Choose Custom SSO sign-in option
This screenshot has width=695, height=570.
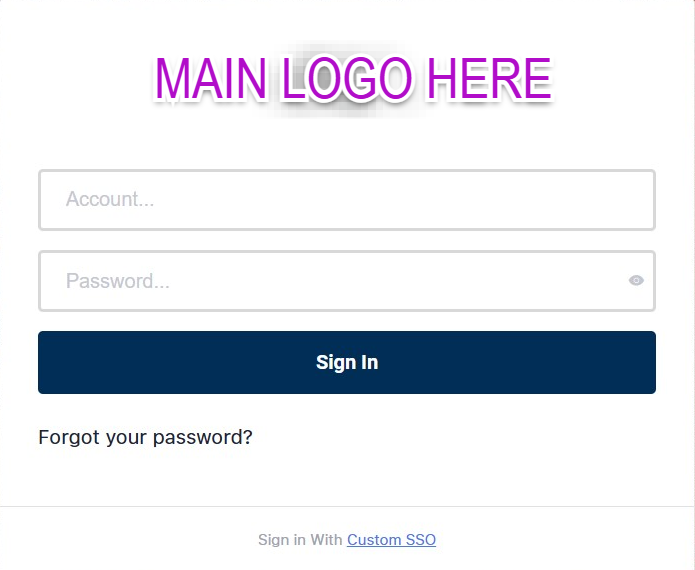click(x=391, y=540)
